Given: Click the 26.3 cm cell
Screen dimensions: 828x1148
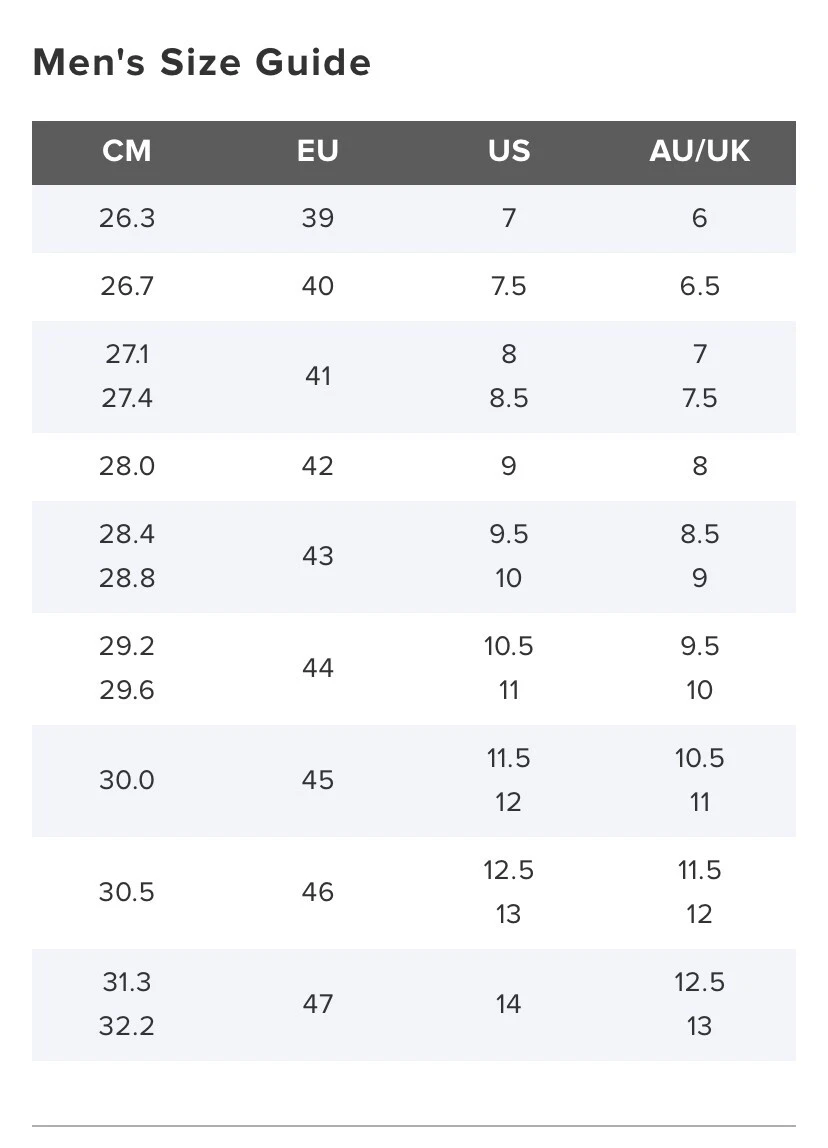Looking at the screenshot, I should click(x=127, y=218).
